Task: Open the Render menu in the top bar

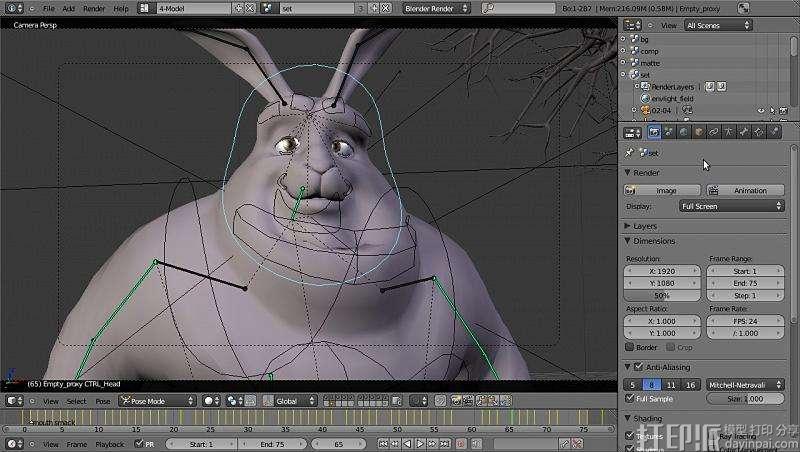Action: click(x=94, y=9)
